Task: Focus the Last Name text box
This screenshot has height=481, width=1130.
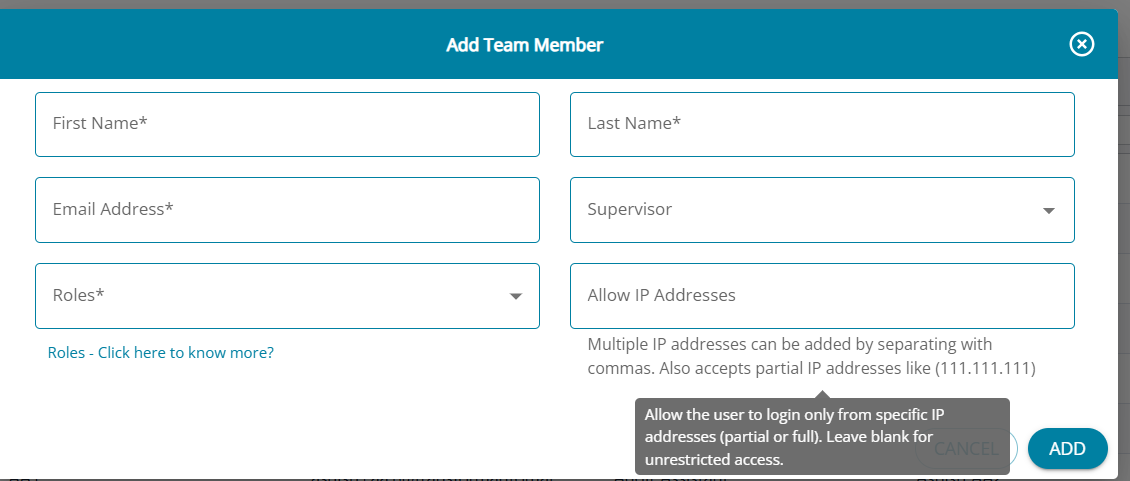Action: pos(822,124)
